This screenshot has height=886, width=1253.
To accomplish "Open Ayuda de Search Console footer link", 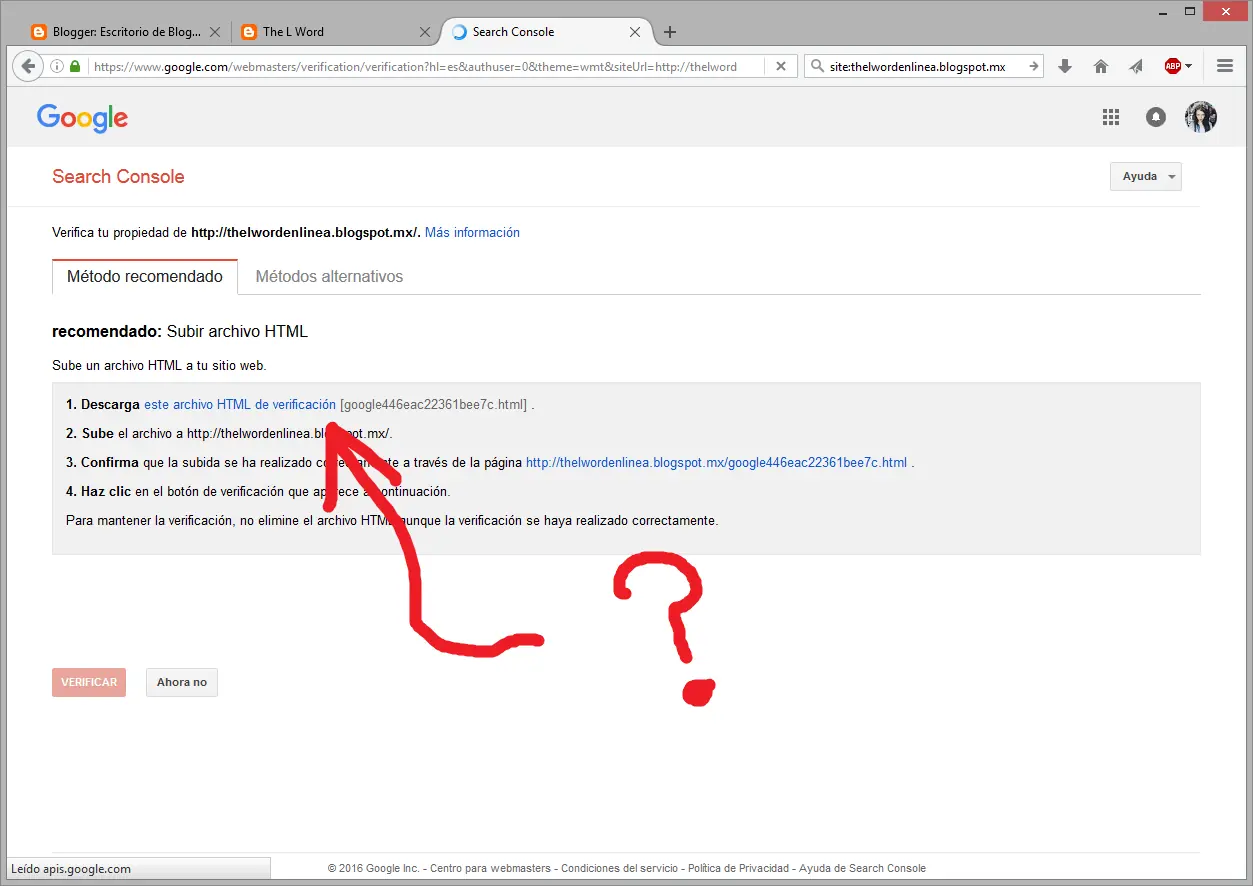I will (x=862, y=868).
